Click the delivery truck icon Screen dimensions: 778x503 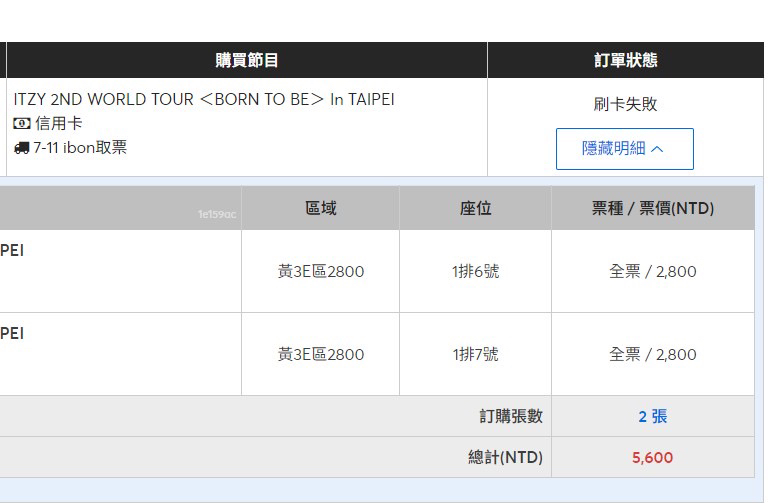pos(21,148)
